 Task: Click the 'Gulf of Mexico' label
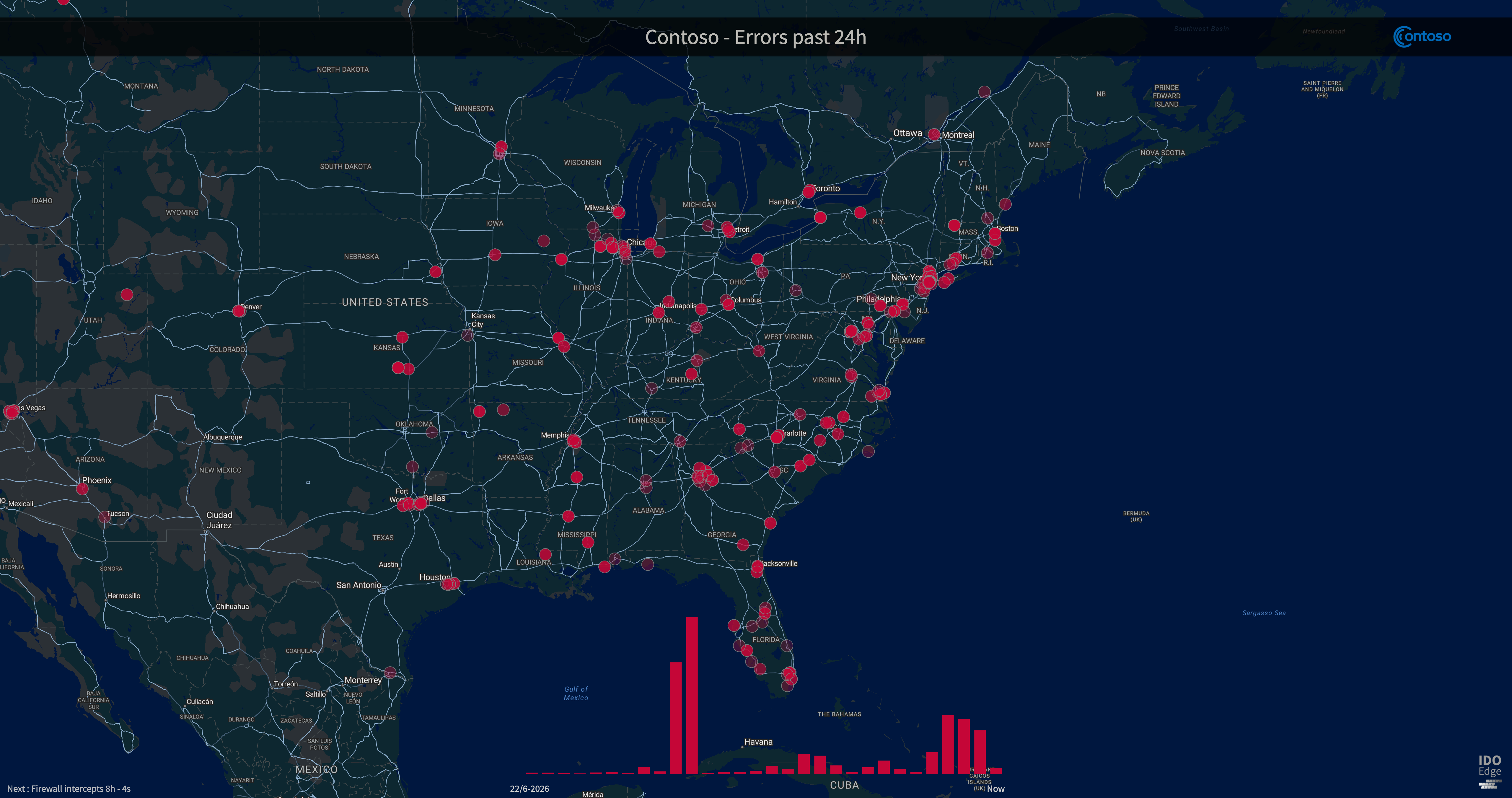(576, 693)
